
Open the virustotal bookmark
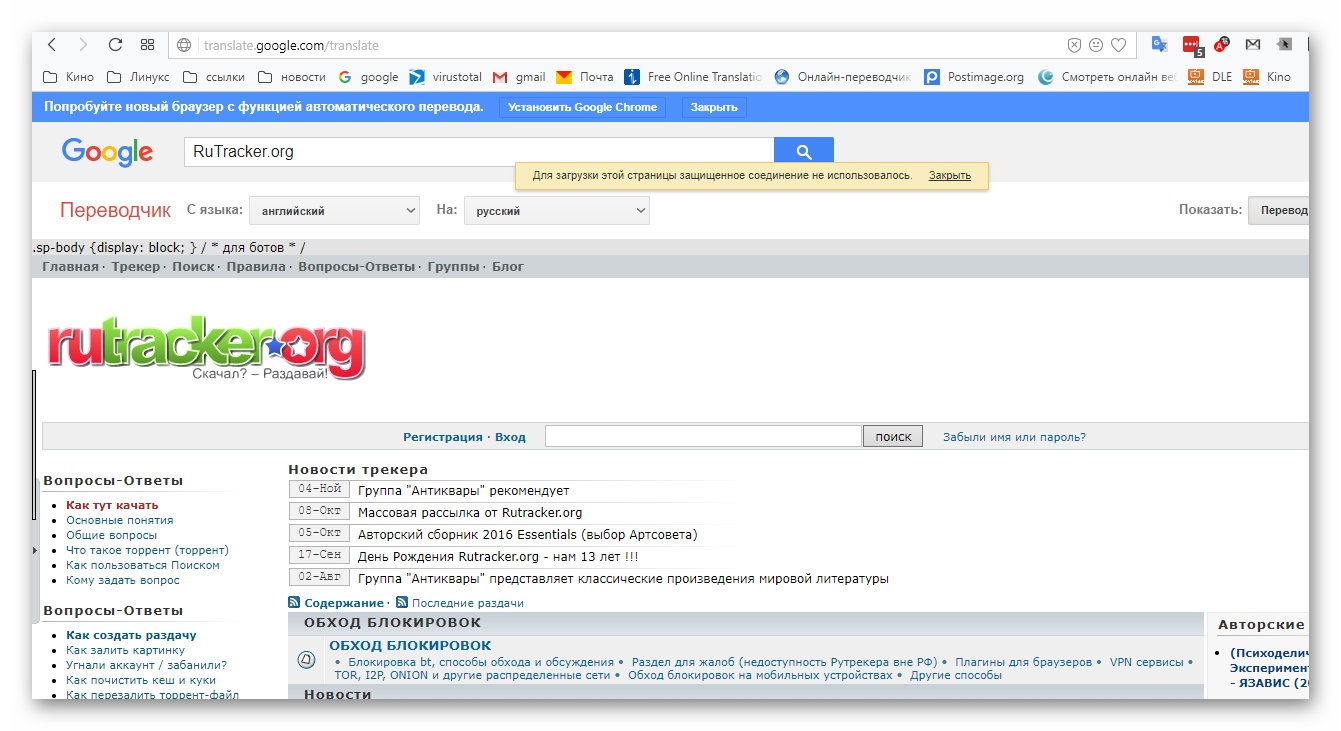pos(445,77)
